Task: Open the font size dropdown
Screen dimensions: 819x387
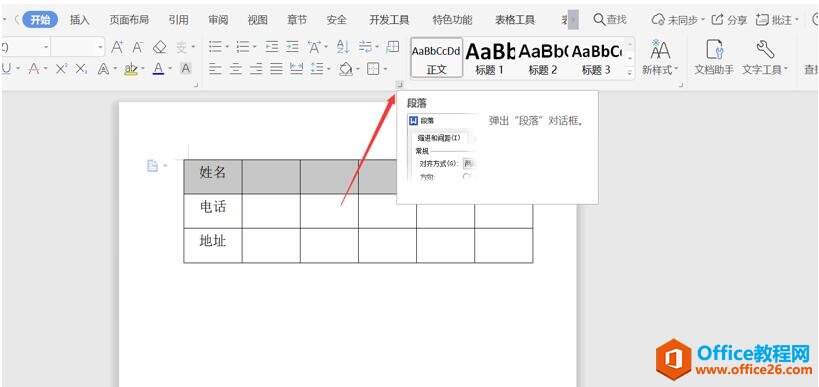Action: click(x=100, y=47)
